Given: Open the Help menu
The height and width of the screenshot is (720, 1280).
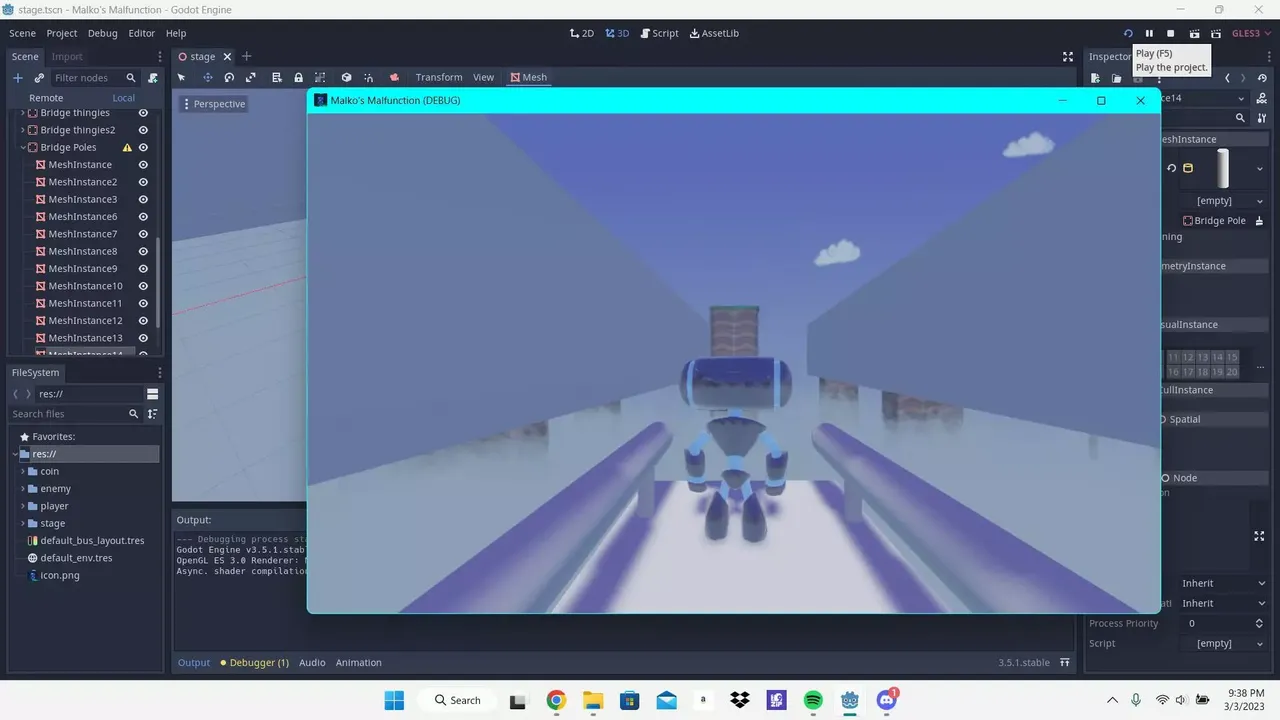Looking at the screenshot, I should pyautogui.click(x=176, y=33).
